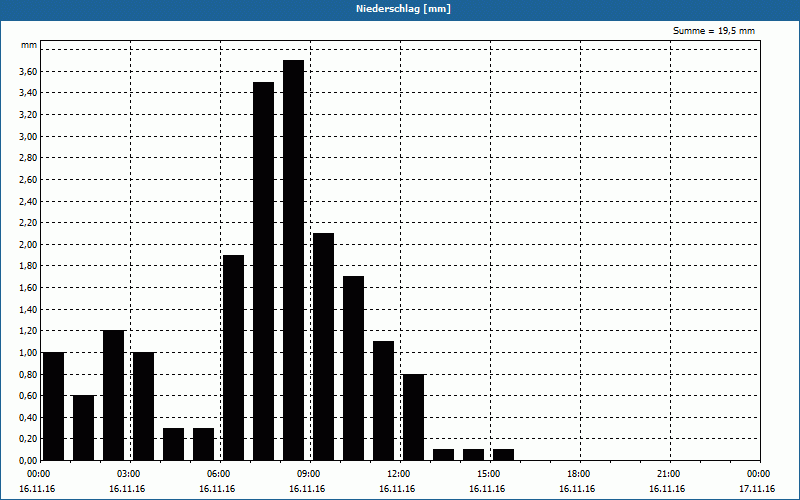Click the Niederschlag [mm] chart title
The height and width of the screenshot is (500, 800).
tap(403, 9)
